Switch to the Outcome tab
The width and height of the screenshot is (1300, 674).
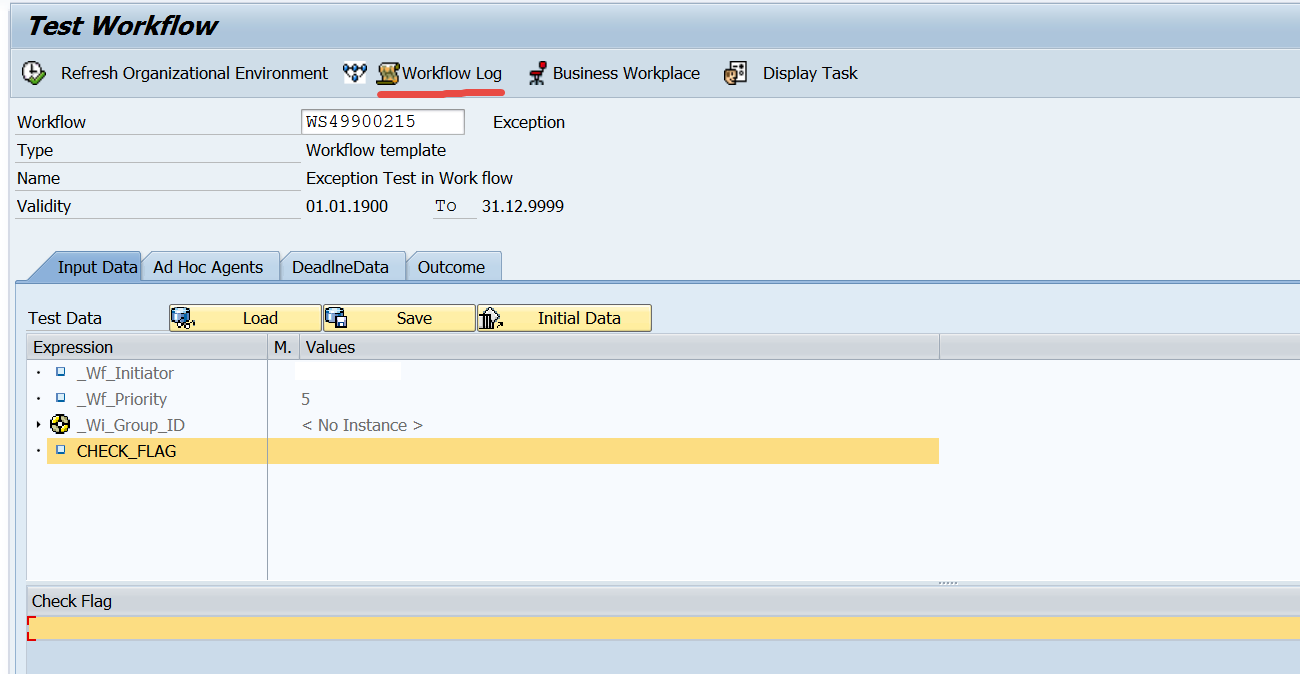point(451,267)
